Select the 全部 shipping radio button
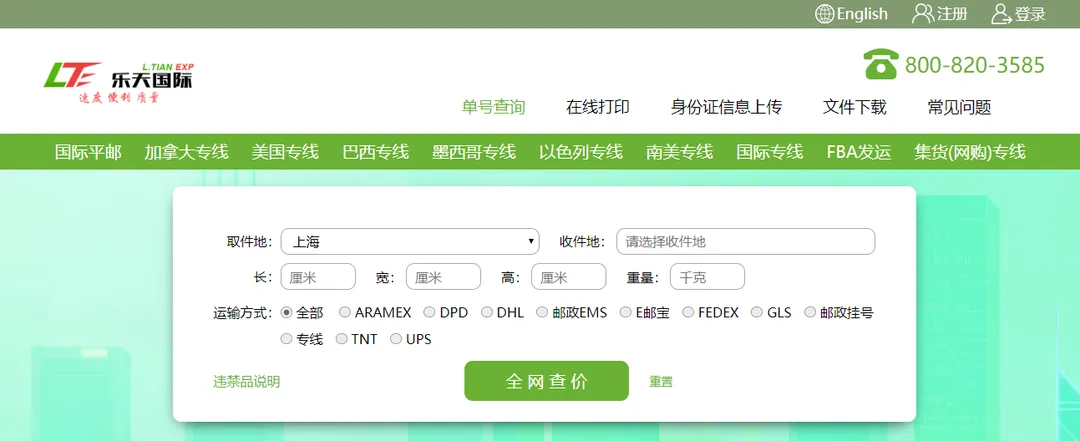This screenshot has height=441, width=1080. click(x=287, y=312)
